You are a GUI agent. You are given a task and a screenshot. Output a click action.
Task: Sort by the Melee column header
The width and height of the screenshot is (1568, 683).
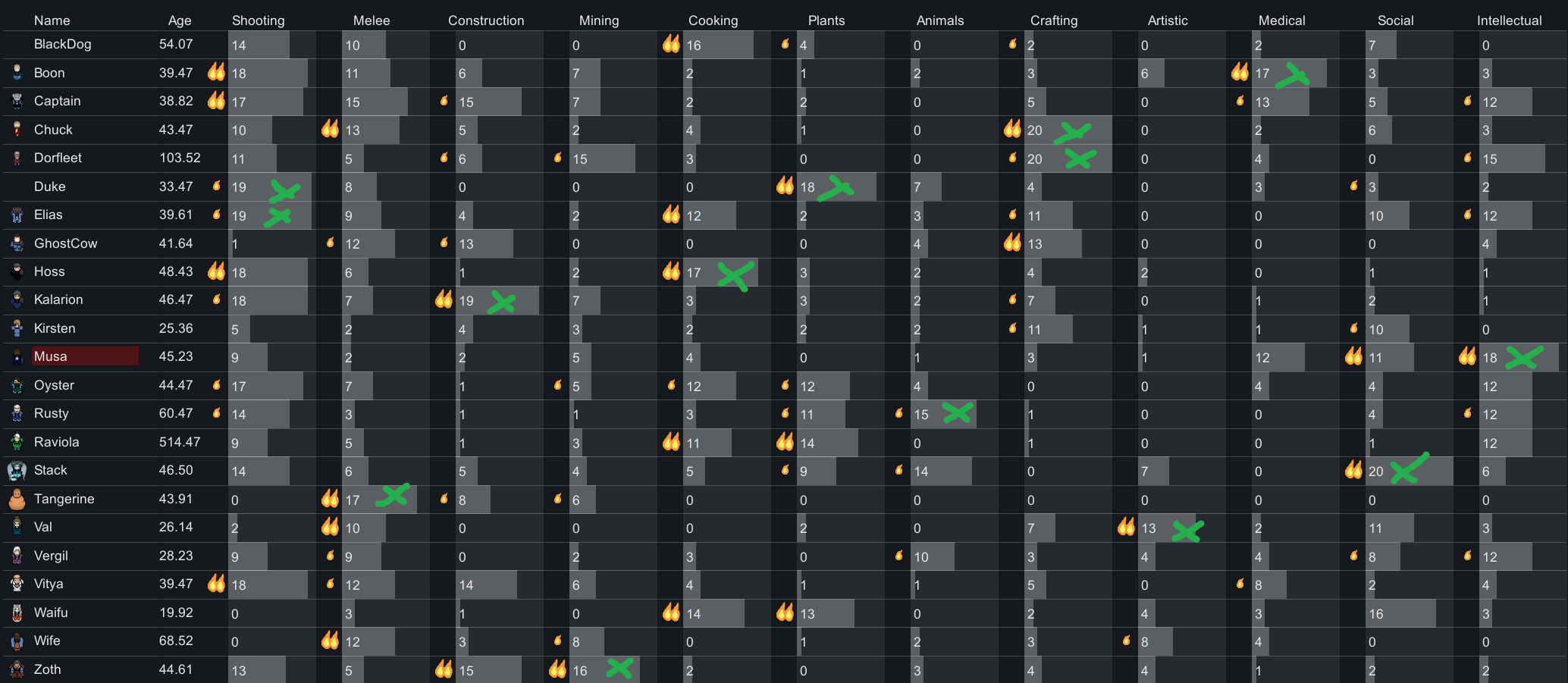coord(372,20)
